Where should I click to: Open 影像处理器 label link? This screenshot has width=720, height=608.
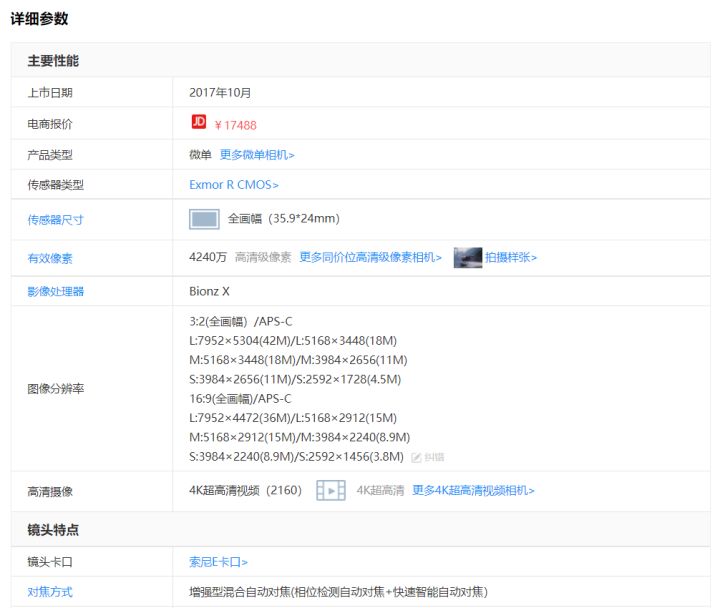[56, 292]
